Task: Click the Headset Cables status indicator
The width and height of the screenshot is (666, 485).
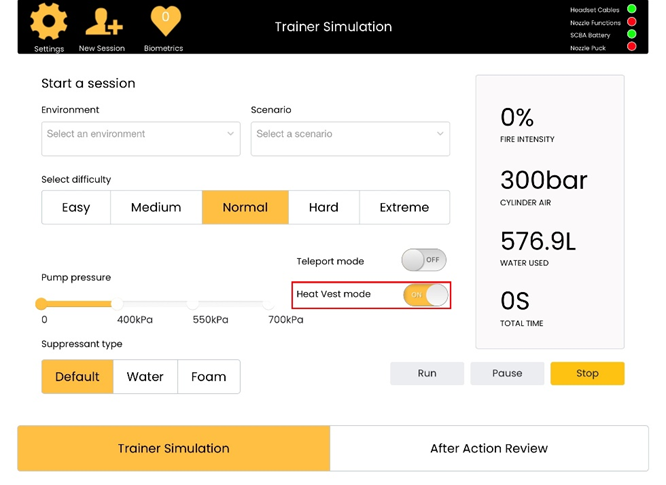Action: point(631,9)
